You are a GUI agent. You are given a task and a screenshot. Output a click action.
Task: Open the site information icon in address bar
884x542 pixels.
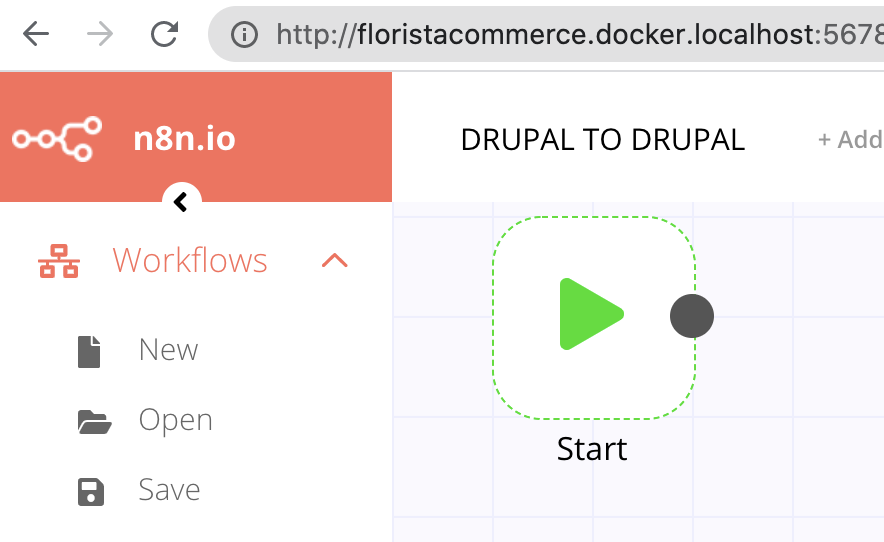(244, 34)
